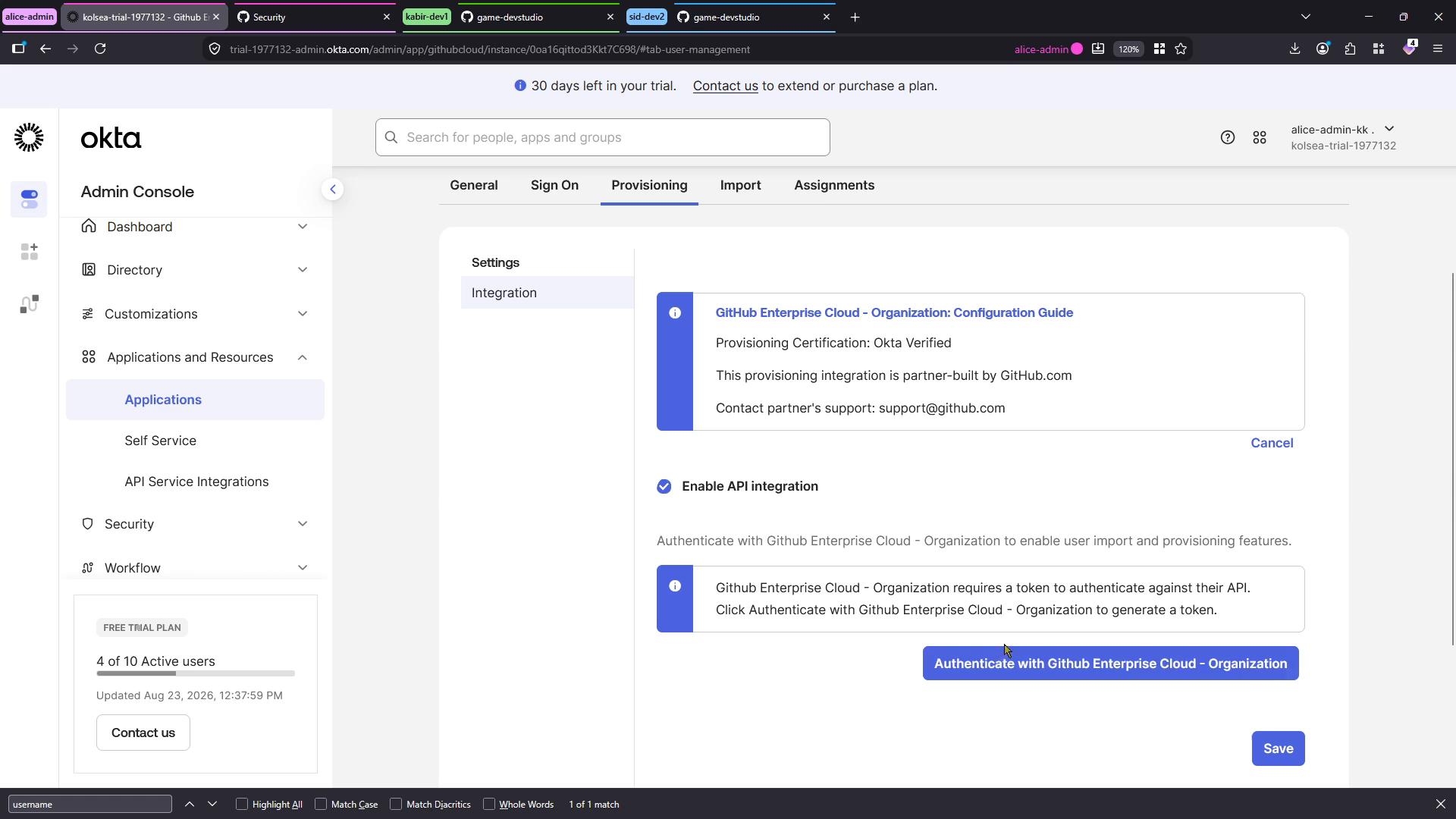Open the browser extensions puzzle icon
Image resolution: width=1456 pixels, height=819 pixels.
(1350, 49)
